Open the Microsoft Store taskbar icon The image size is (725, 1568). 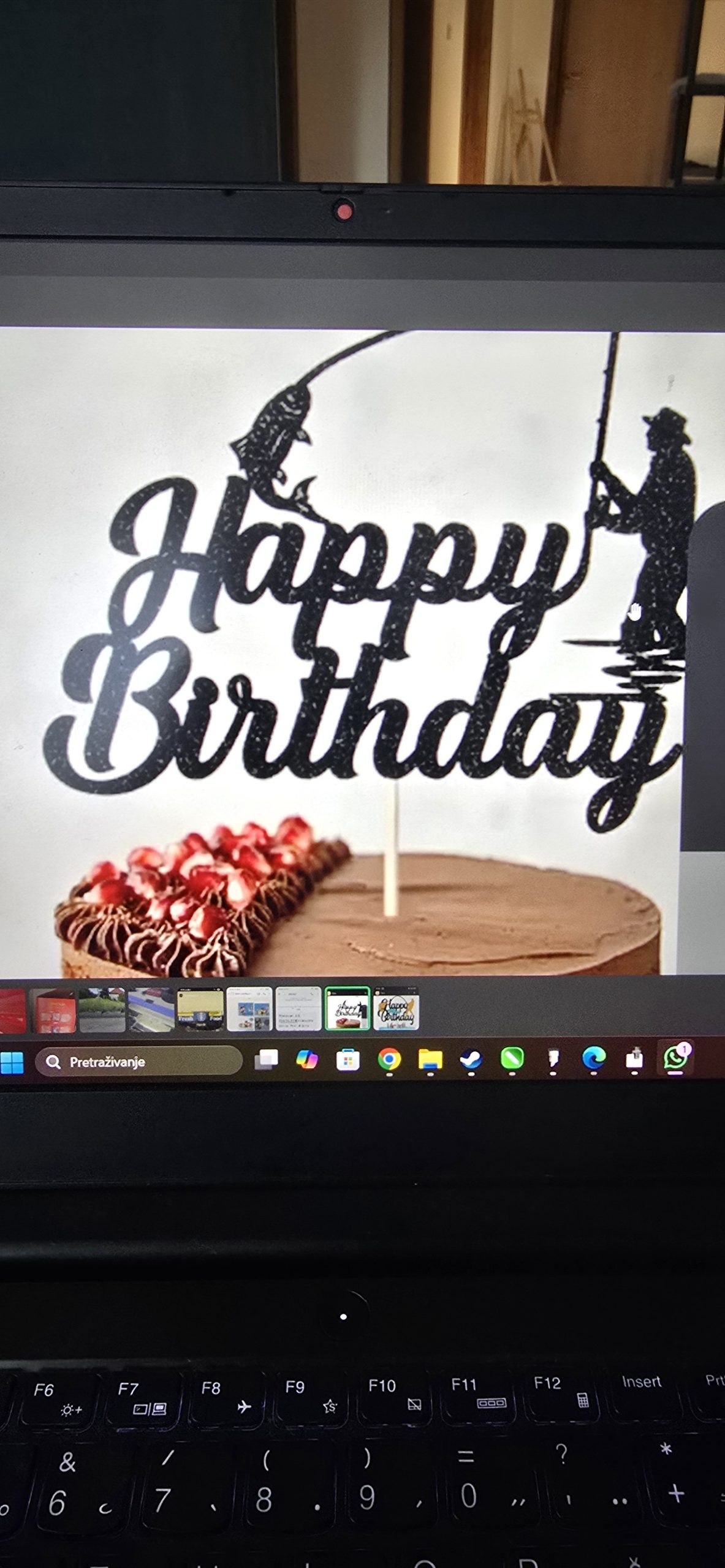pos(347,1060)
